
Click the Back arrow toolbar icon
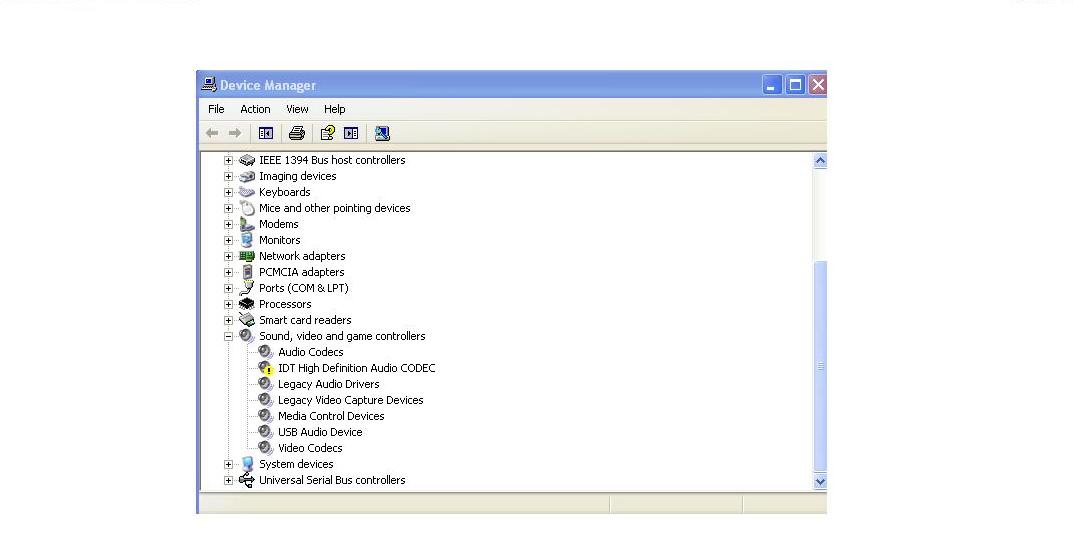coord(212,133)
